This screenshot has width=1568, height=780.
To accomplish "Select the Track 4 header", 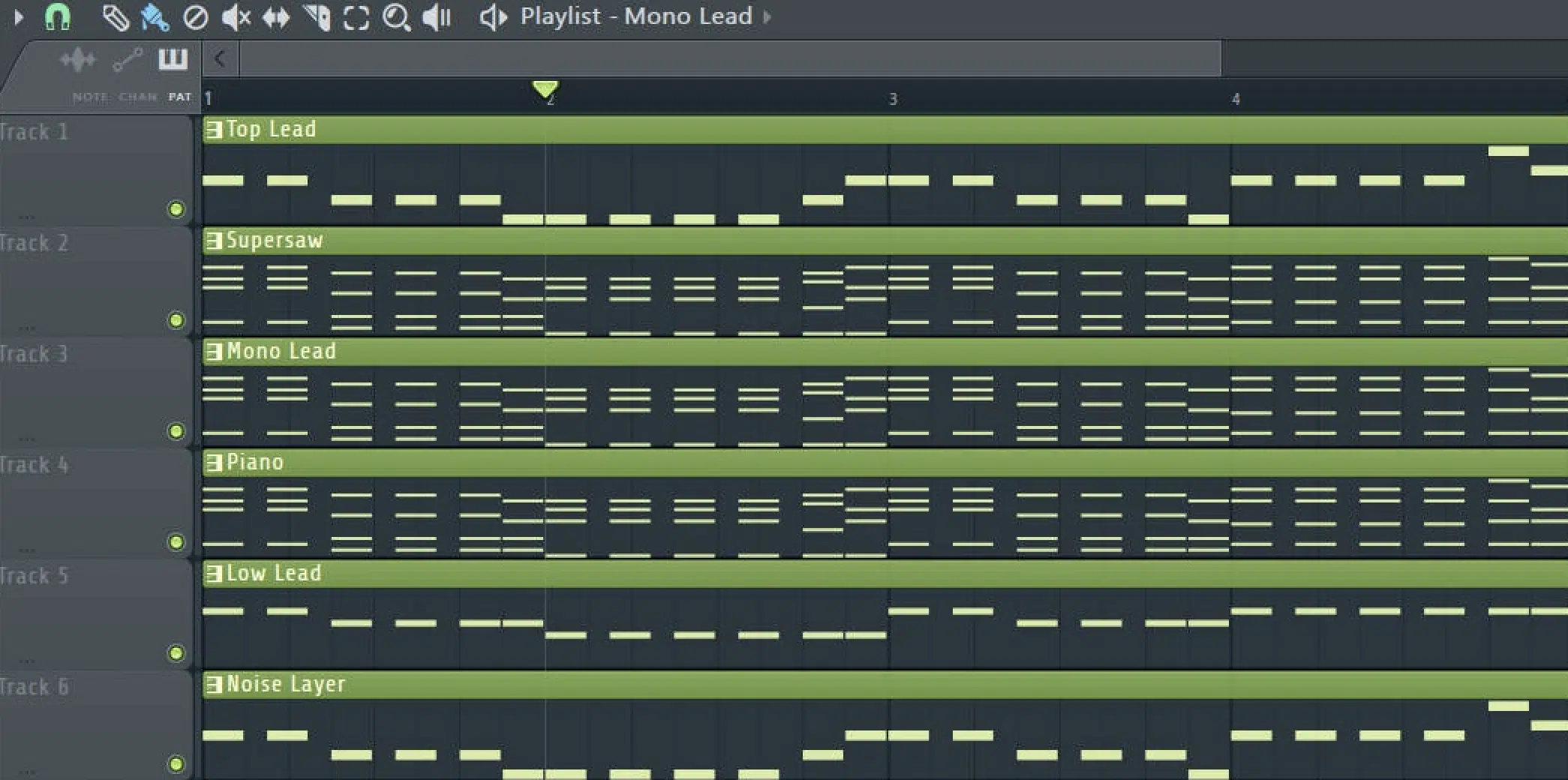I will tap(96, 503).
